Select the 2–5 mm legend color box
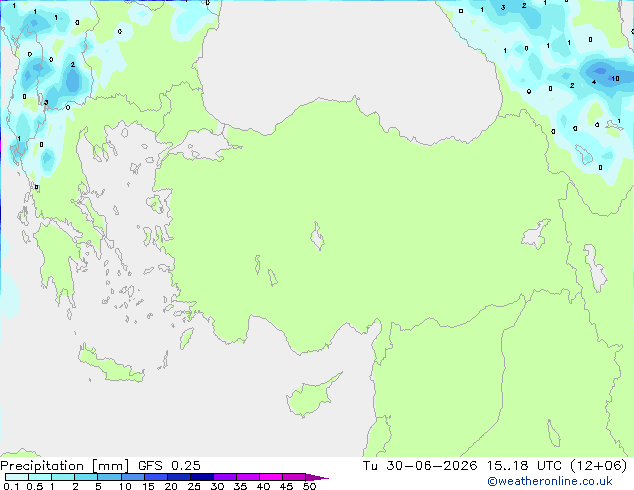634x490 pixels. point(86,477)
